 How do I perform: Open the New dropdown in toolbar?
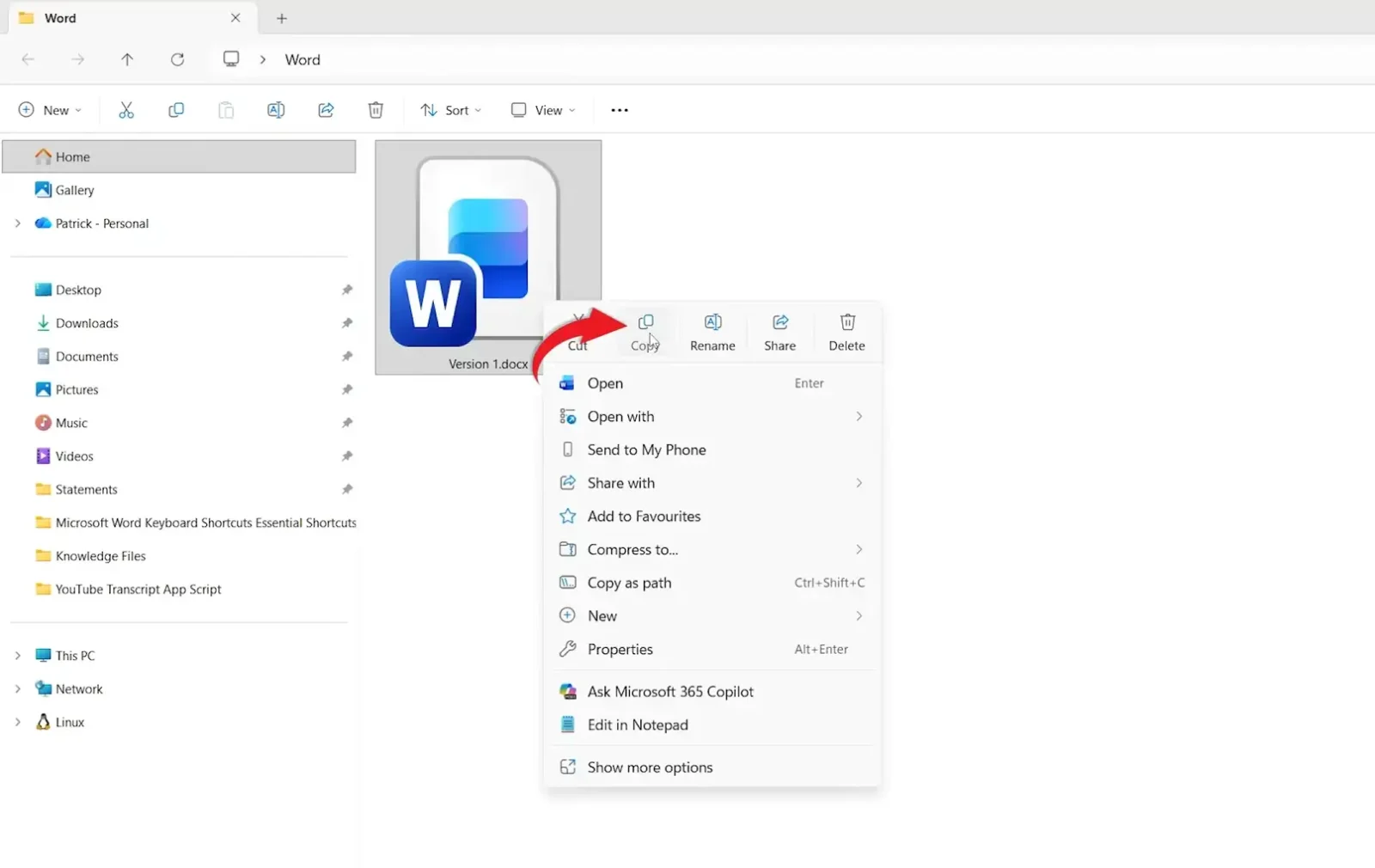click(x=51, y=110)
